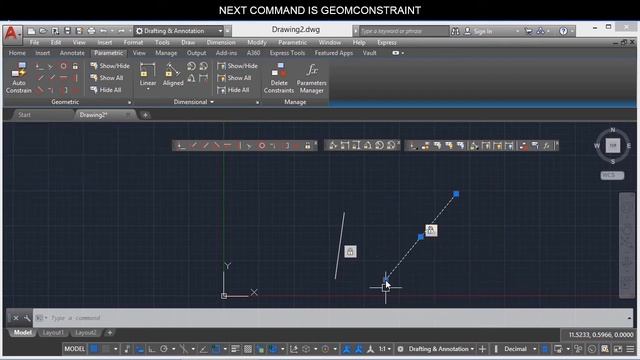Open the Modify menu
The width and height of the screenshot is (640, 360).
pyautogui.click(x=257, y=42)
